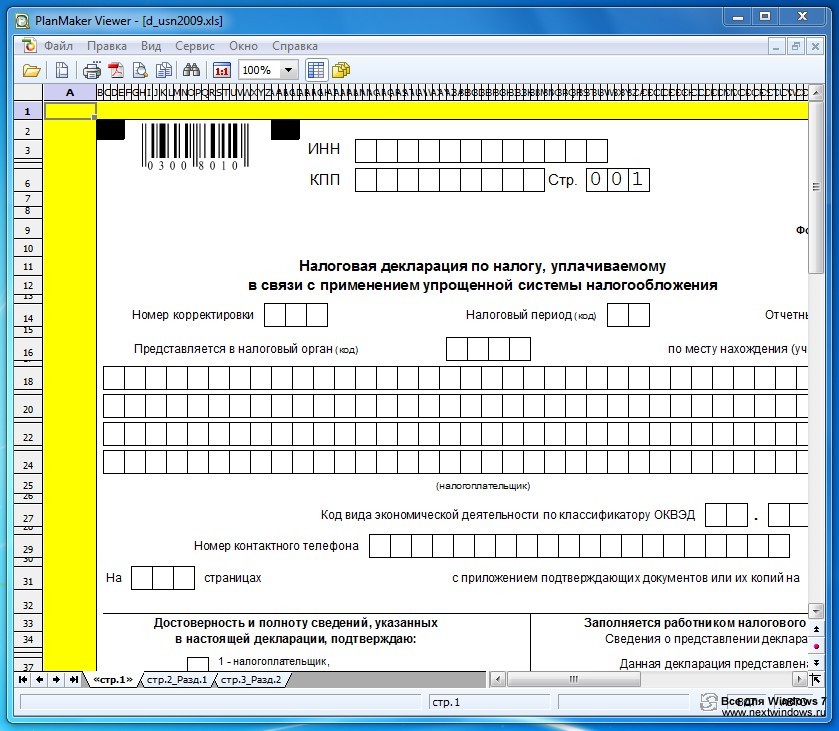Select column A header
Viewport: 839px width, 731px height.
coord(70,93)
